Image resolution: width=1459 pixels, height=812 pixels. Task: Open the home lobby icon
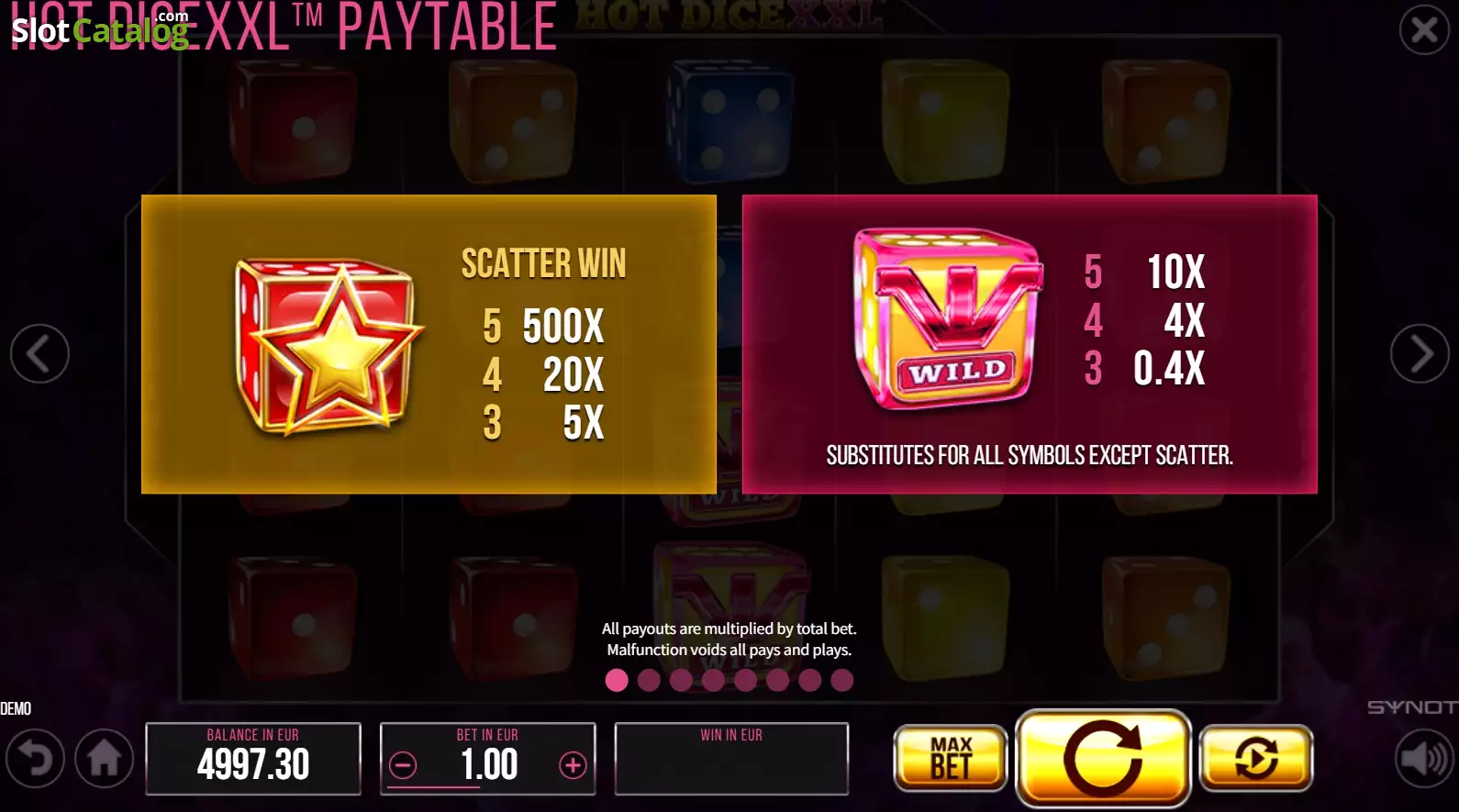coord(105,759)
